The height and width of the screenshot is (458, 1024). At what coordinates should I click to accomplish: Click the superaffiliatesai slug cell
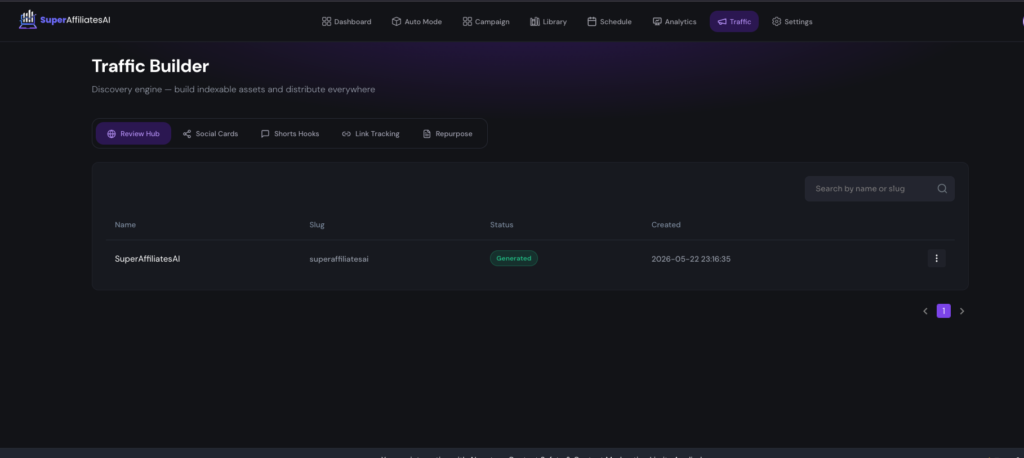(339, 259)
